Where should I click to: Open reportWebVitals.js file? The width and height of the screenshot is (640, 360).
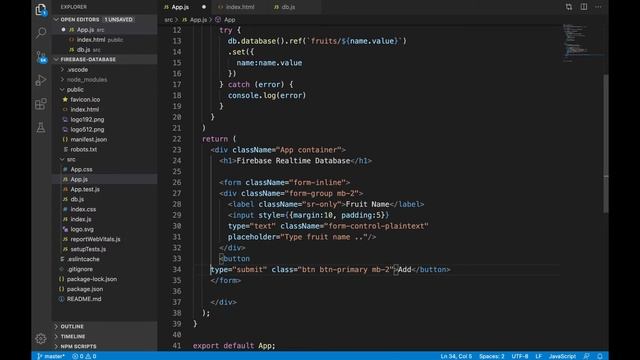click(x=104, y=239)
